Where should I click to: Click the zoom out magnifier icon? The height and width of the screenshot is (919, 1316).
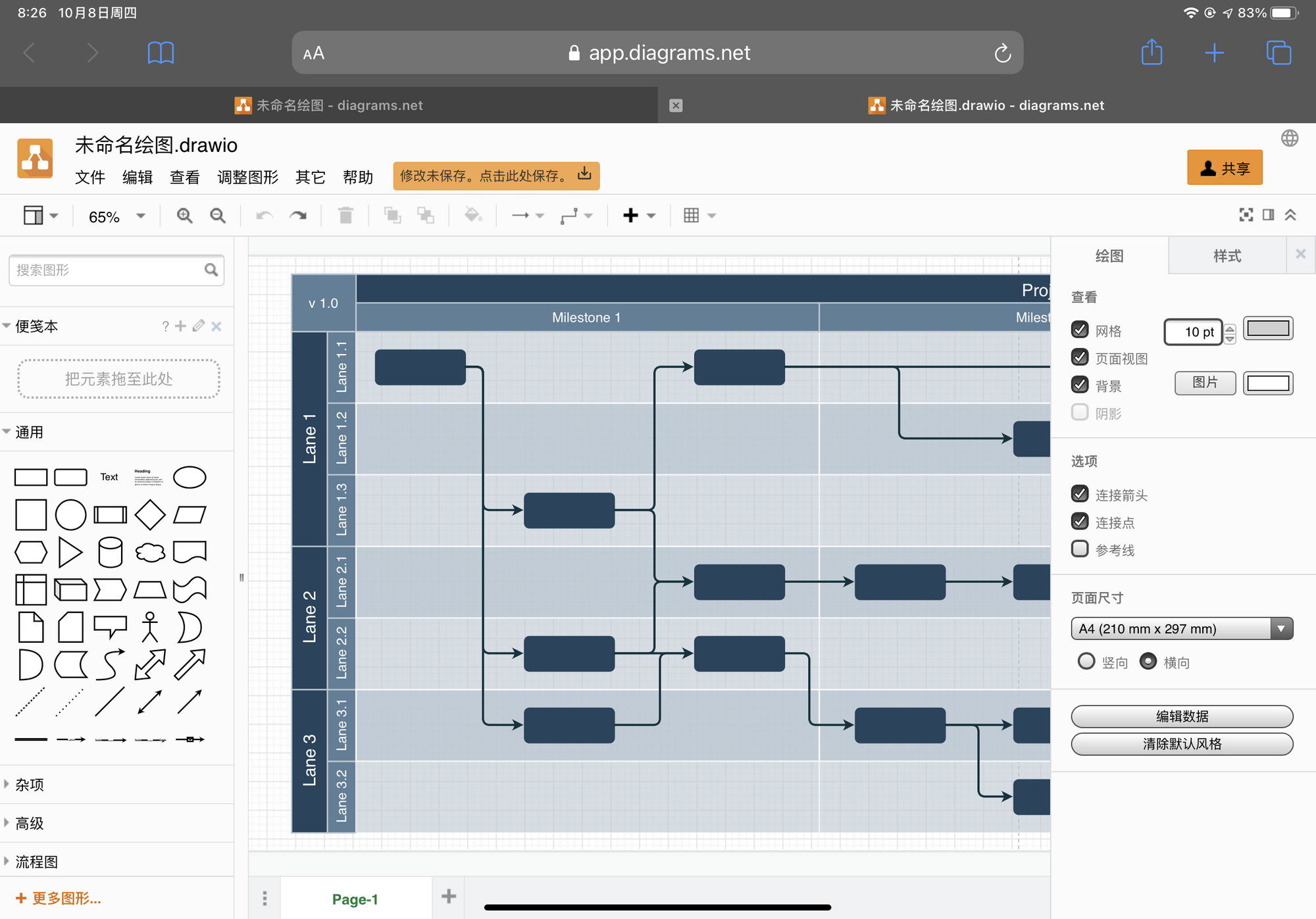click(x=217, y=216)
